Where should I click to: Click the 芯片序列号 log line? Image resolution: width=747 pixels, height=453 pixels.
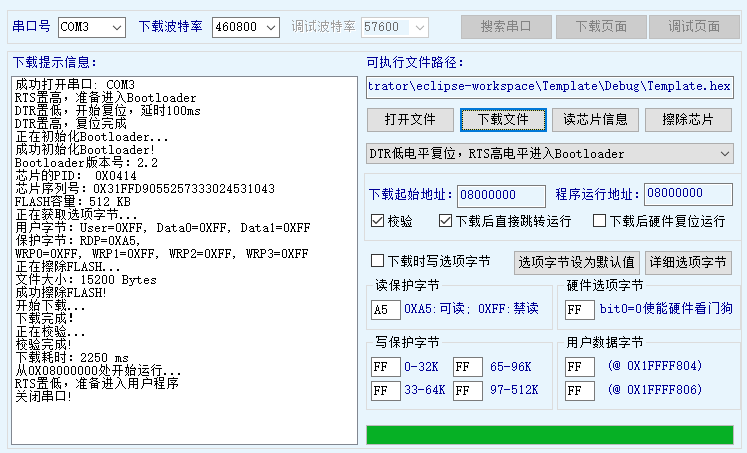[x=145, y=189]
